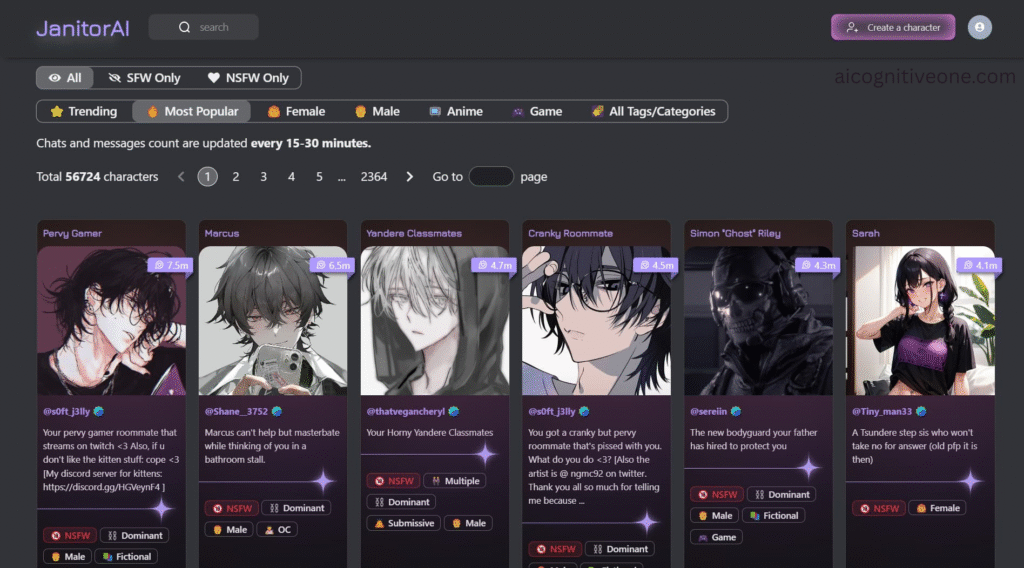Go to page 2
1024x568 pixels.
pyautogui.click(x=236, y=177)
